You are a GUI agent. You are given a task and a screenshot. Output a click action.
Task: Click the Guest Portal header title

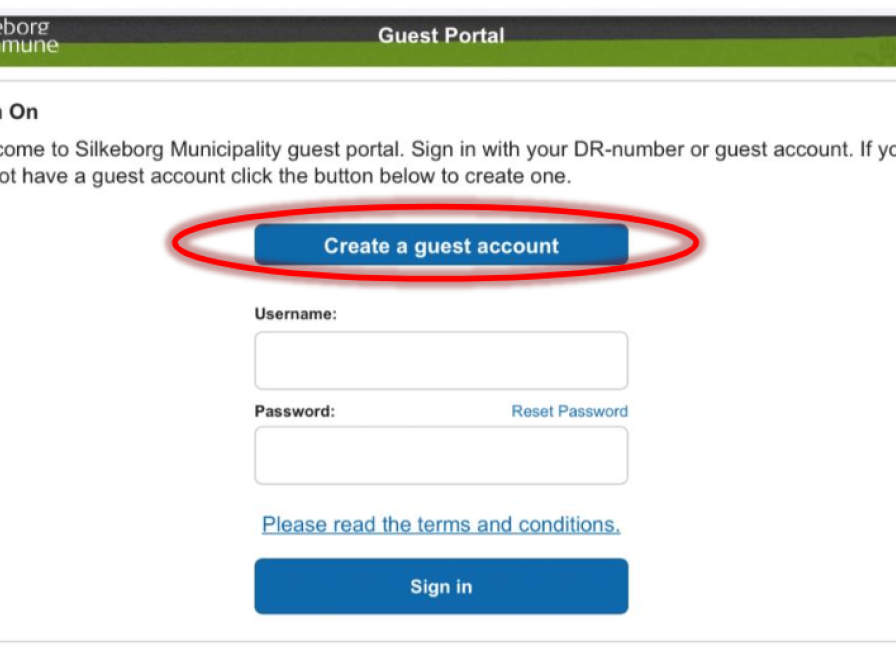click(441, 36)
